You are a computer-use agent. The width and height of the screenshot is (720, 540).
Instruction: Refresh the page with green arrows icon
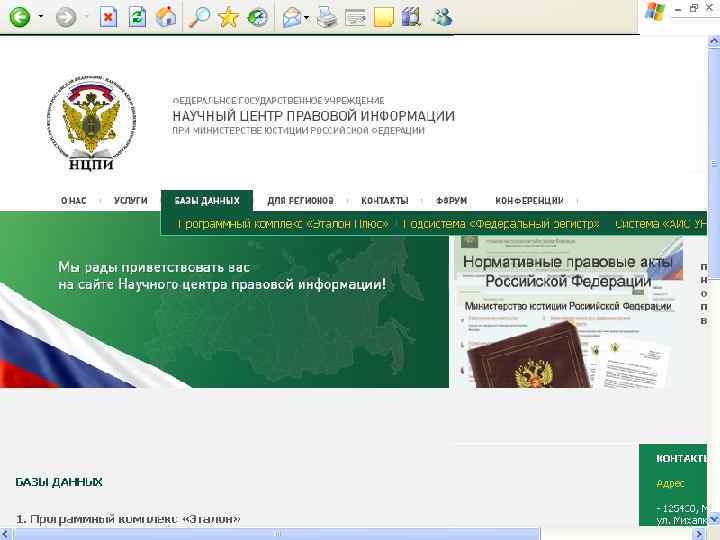click(137, 17)
